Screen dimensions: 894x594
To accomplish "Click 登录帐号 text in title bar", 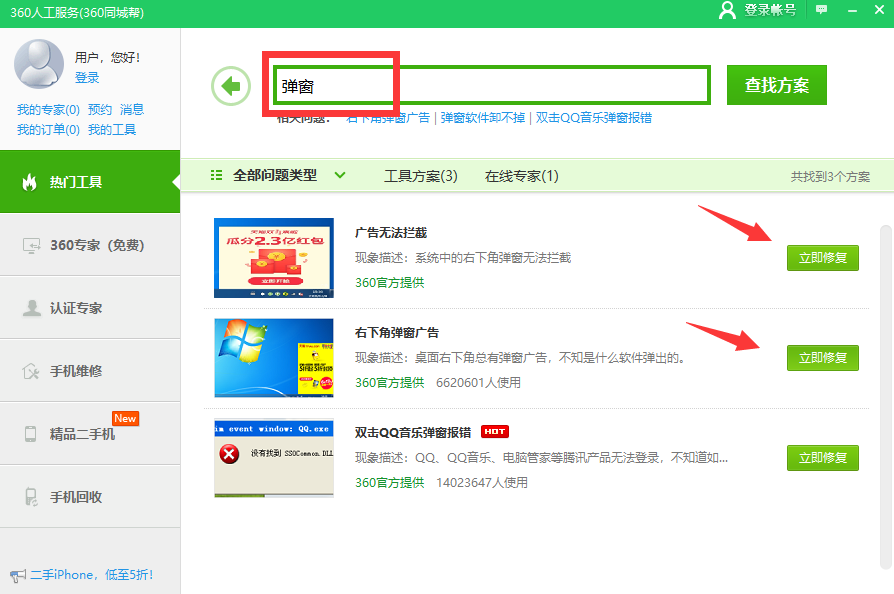I will click(770, 10).
